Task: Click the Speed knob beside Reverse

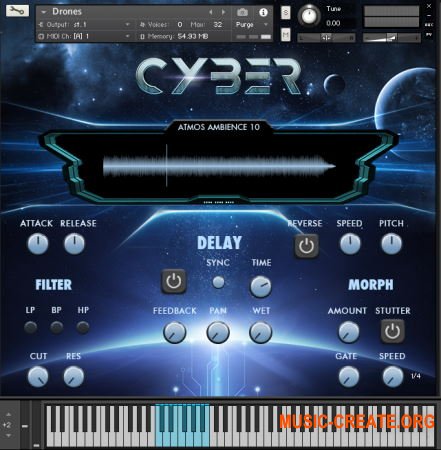Action: (350, 244)
